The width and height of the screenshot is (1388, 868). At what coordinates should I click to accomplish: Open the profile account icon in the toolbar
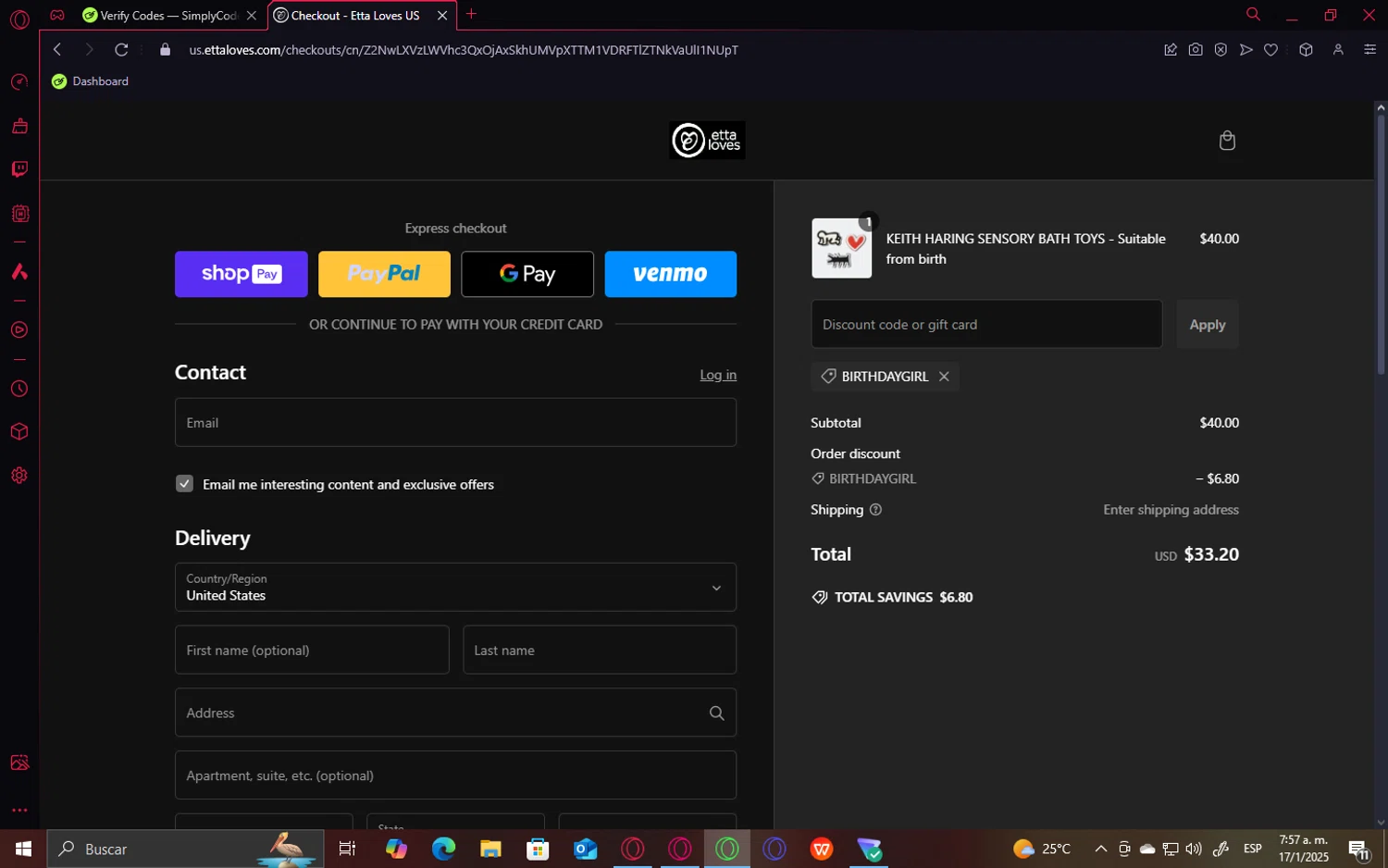coord(1338,50)
